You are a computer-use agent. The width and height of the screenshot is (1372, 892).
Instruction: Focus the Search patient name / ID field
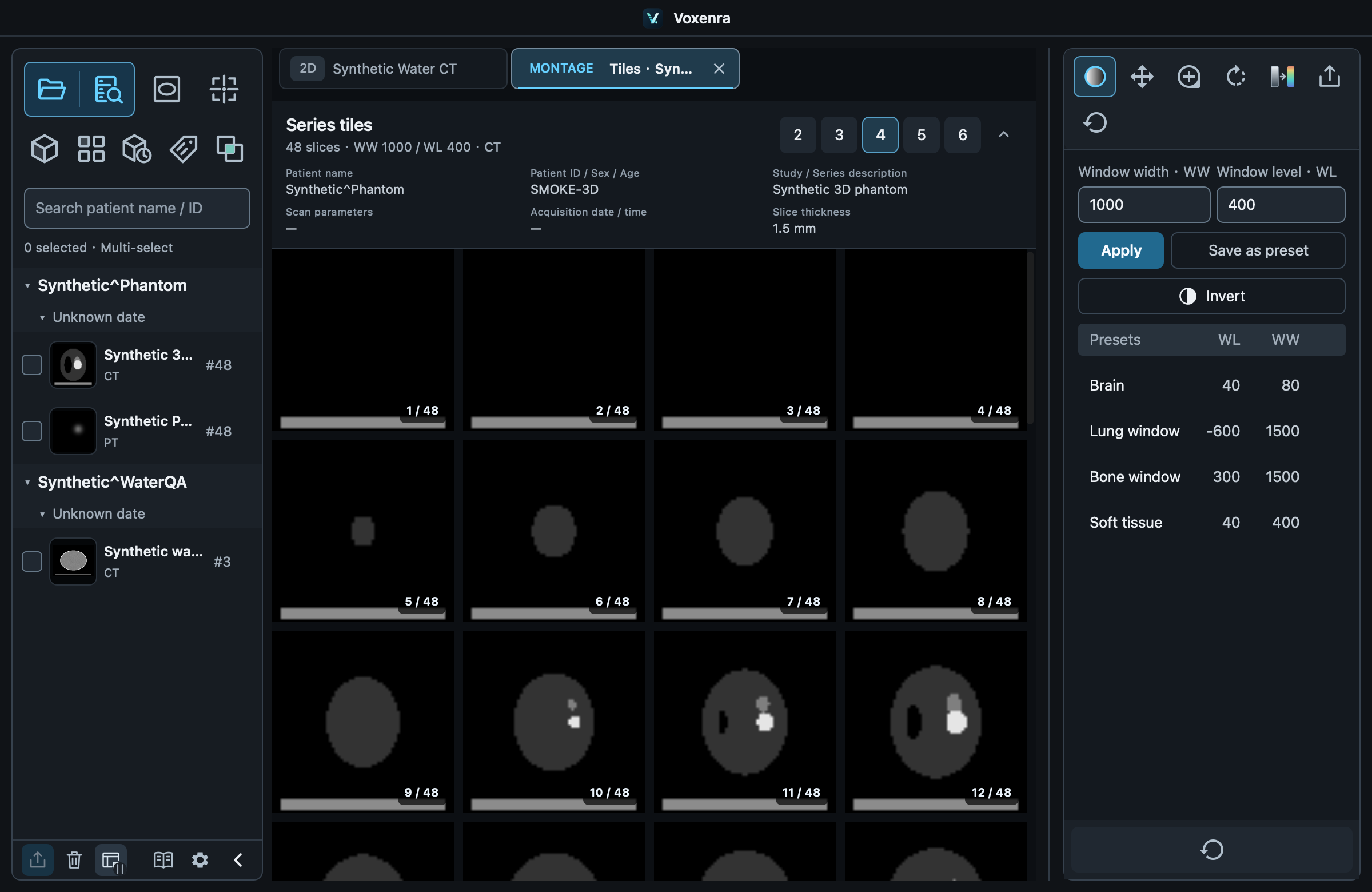[x=137, y=208]
